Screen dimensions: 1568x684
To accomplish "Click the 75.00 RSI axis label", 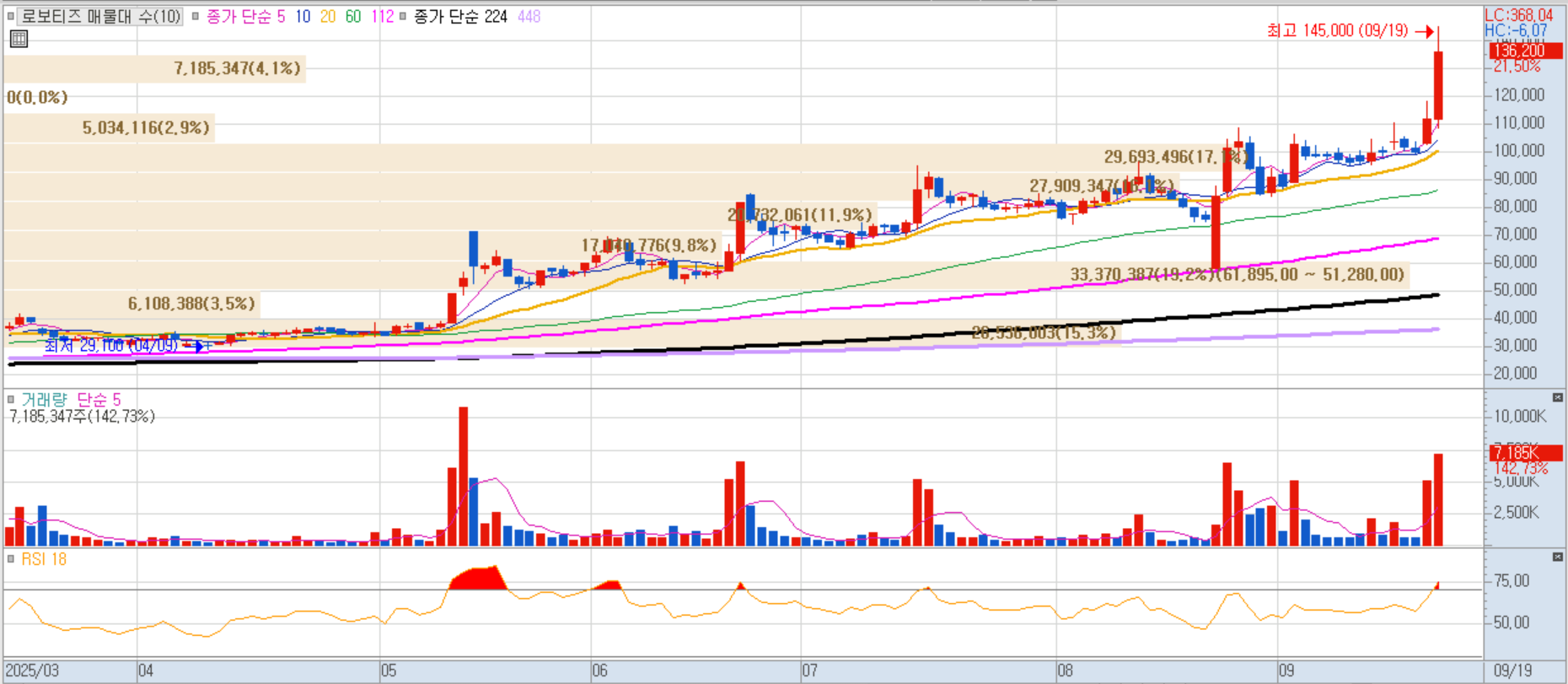I will tap(1512, 580).
